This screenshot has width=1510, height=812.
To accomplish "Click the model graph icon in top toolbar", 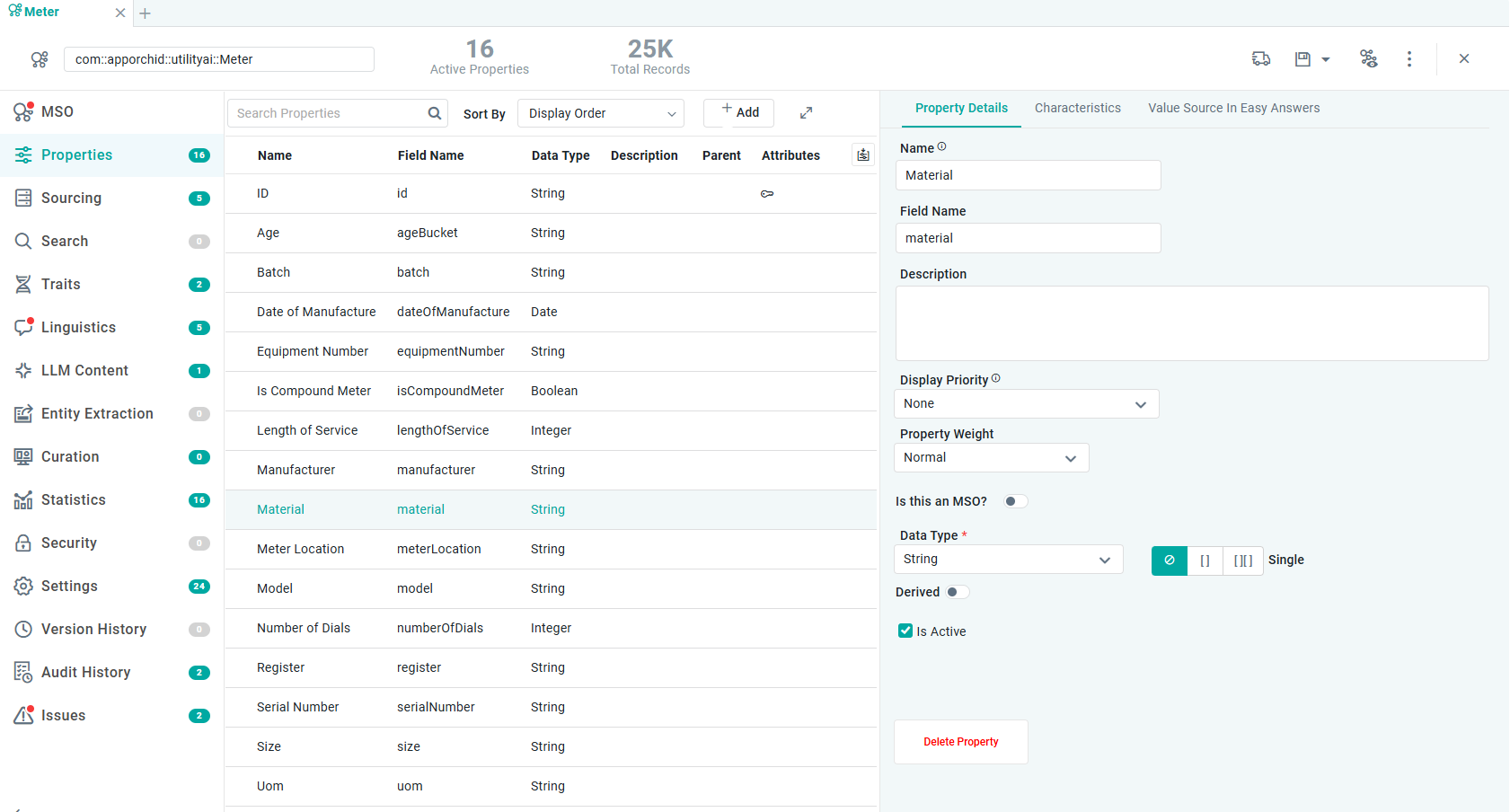I will [1368, 59].
